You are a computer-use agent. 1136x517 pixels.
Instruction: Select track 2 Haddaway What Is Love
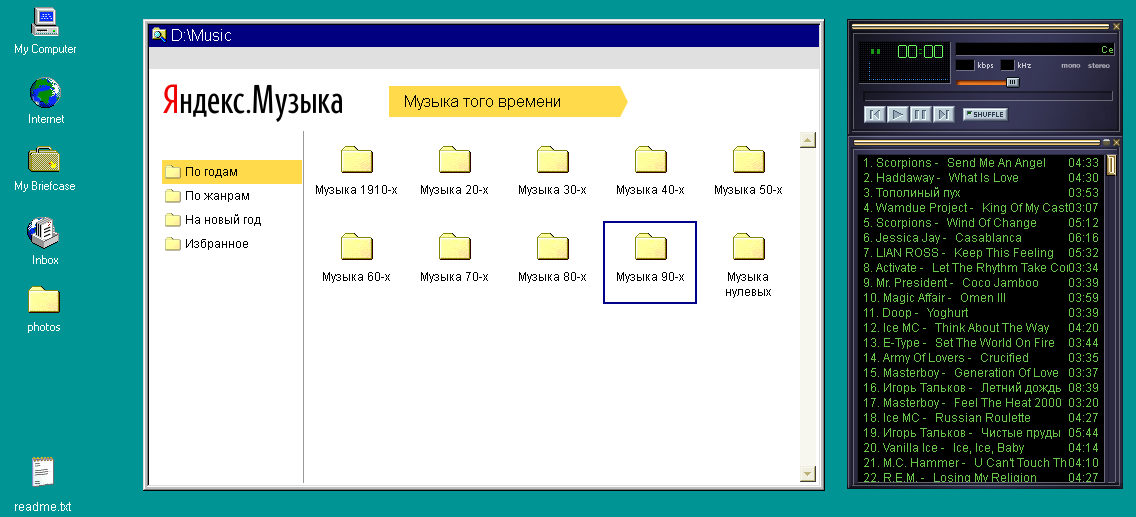tap(981, 177)
